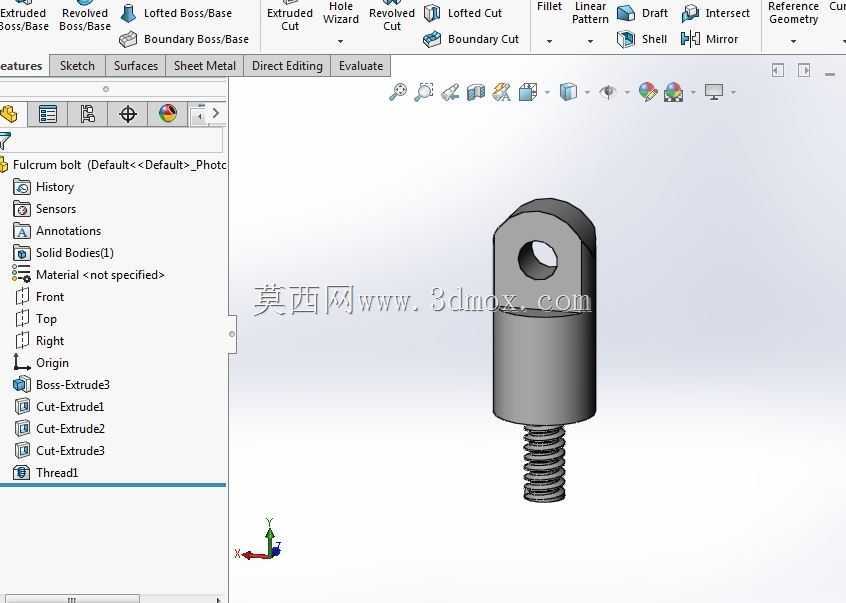The width and height of the screenshot is (846, 603).
Task: Open the View Settings dropdown arrow
Action: (733, 93)
